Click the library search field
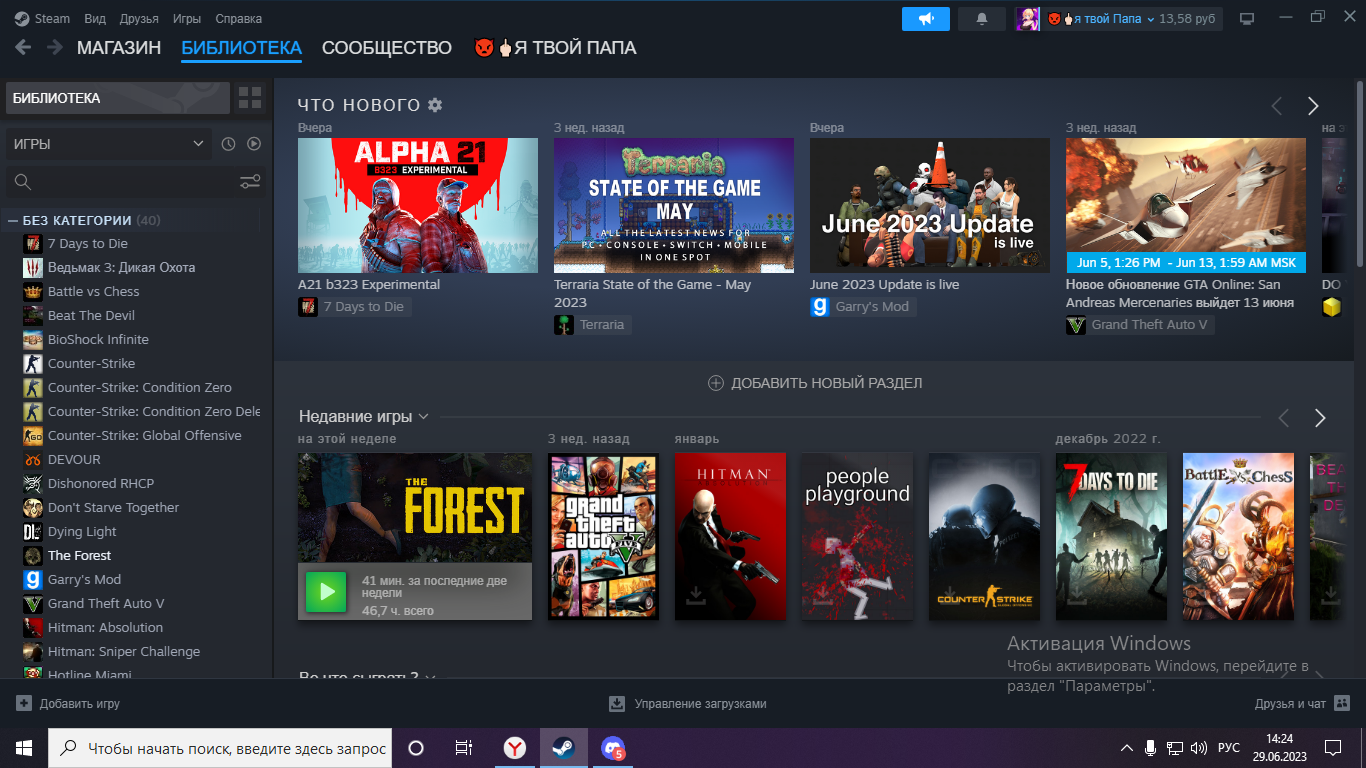This screenshot has width=1366, height=768. [120, 182]
